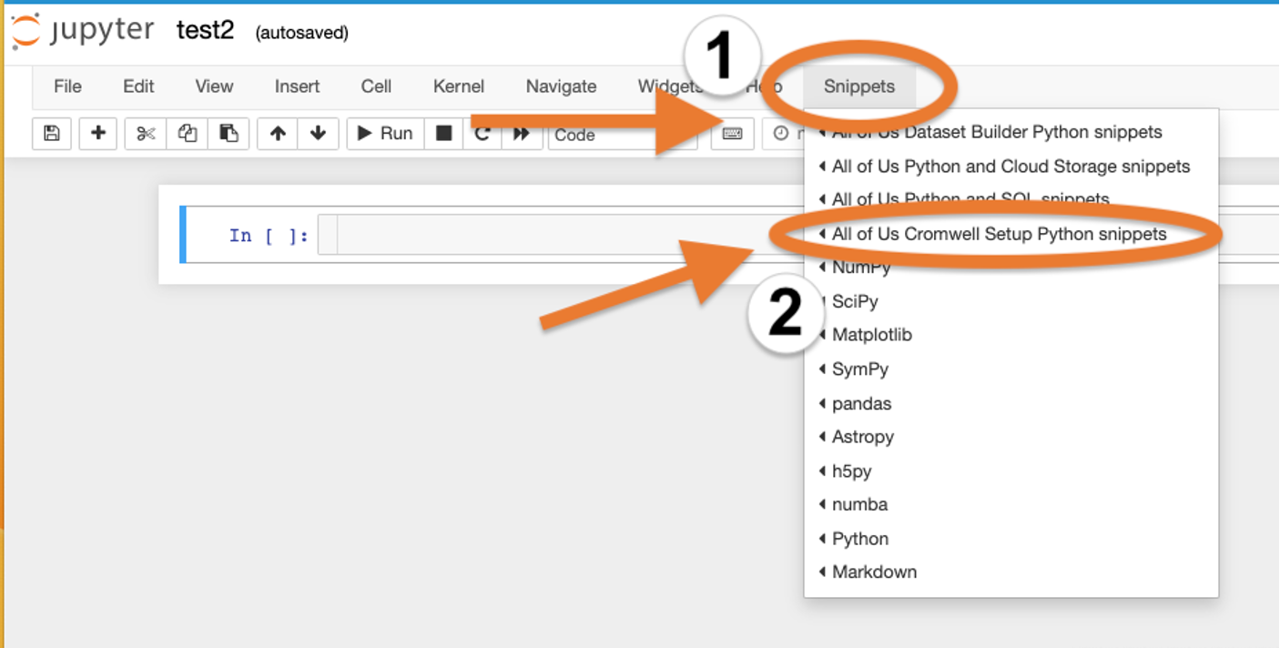
Task: Move selected cell up arrow
Action: coord(278,133)
